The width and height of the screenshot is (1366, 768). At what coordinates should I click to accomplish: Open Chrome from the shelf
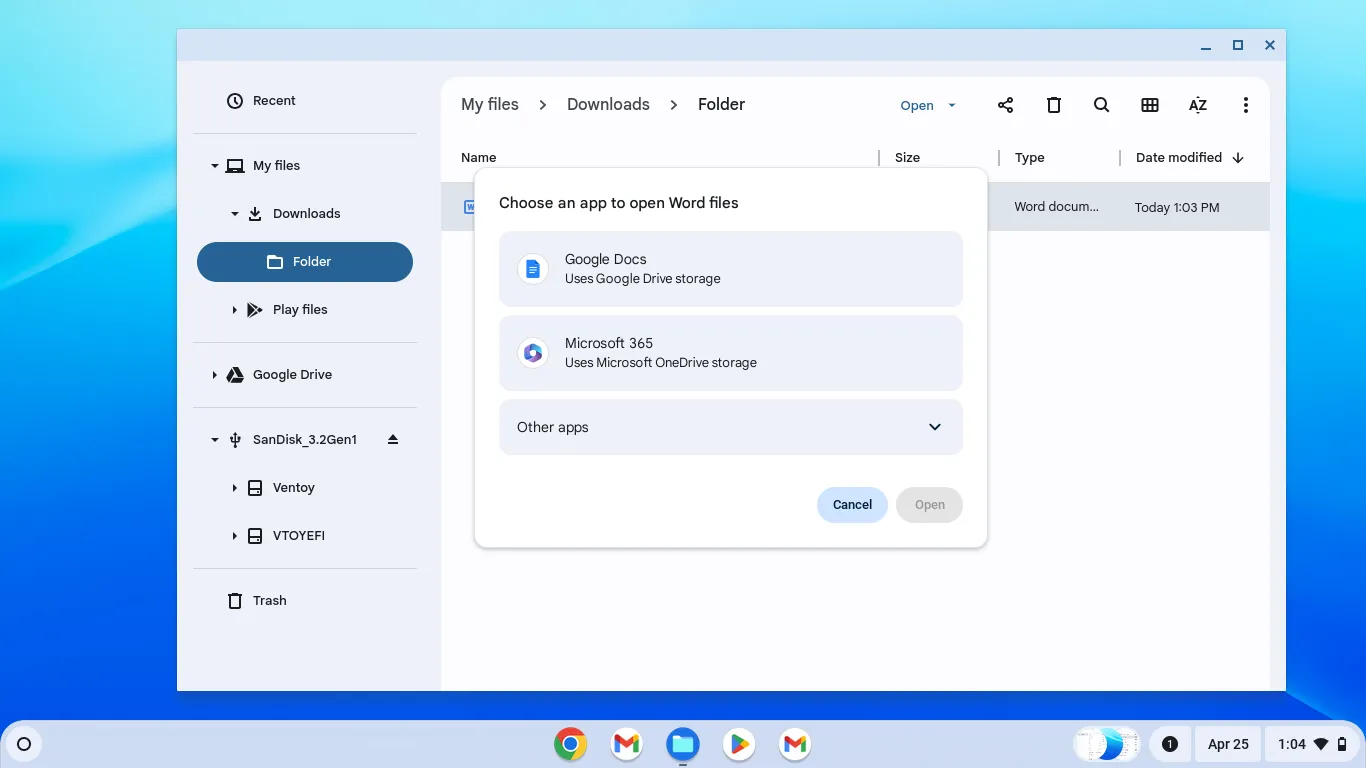click(570, 744)
